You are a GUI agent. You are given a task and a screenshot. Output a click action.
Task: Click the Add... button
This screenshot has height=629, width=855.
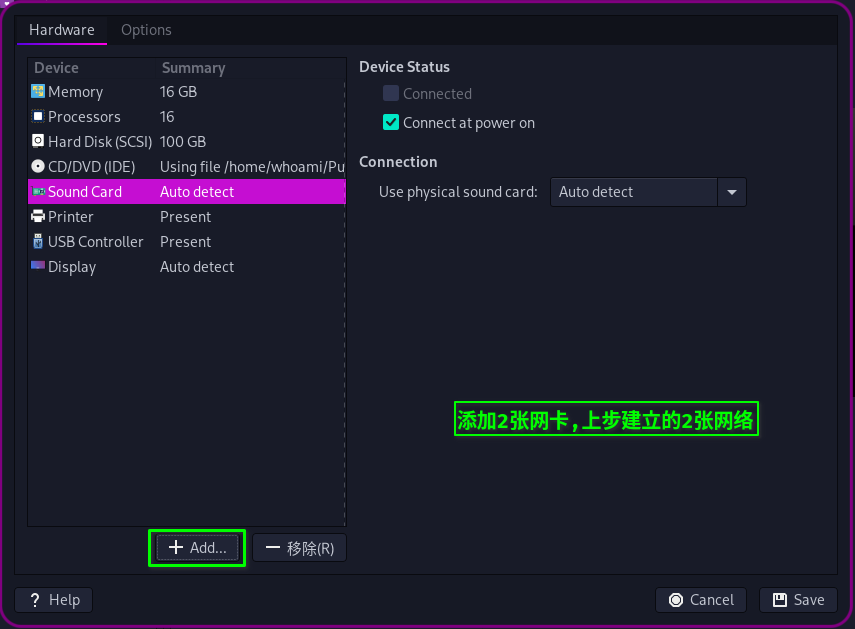coord(197,548)
